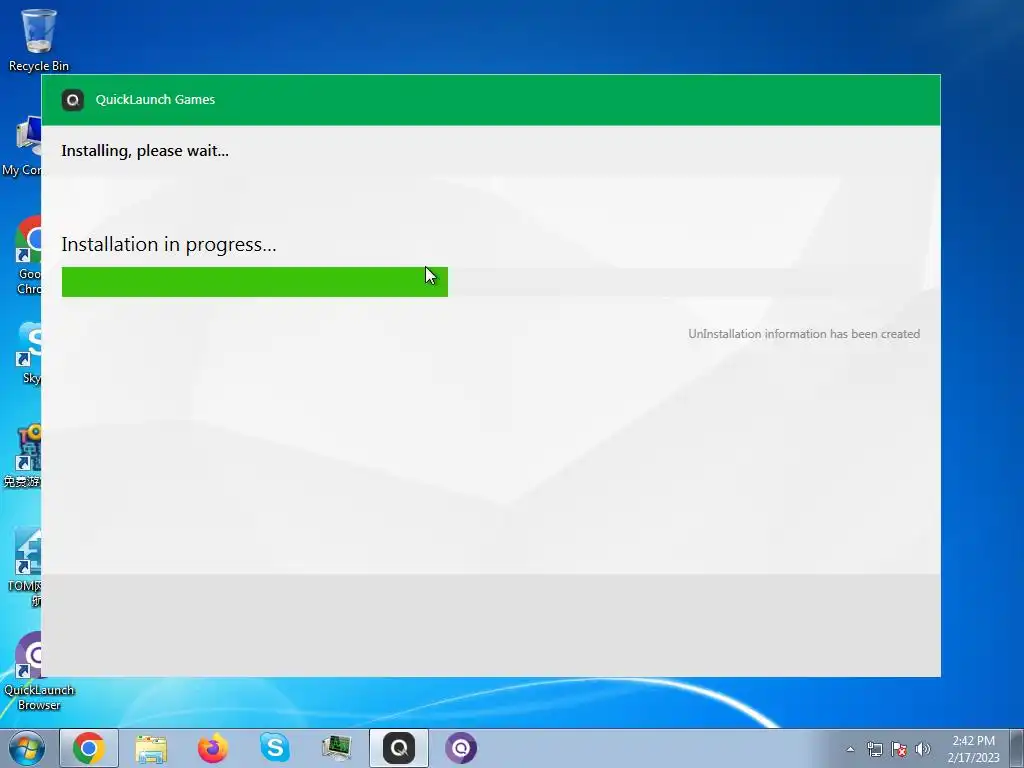Select the Skype desktop shortcut
1024x768 pixels.
[x=29, y=353]
